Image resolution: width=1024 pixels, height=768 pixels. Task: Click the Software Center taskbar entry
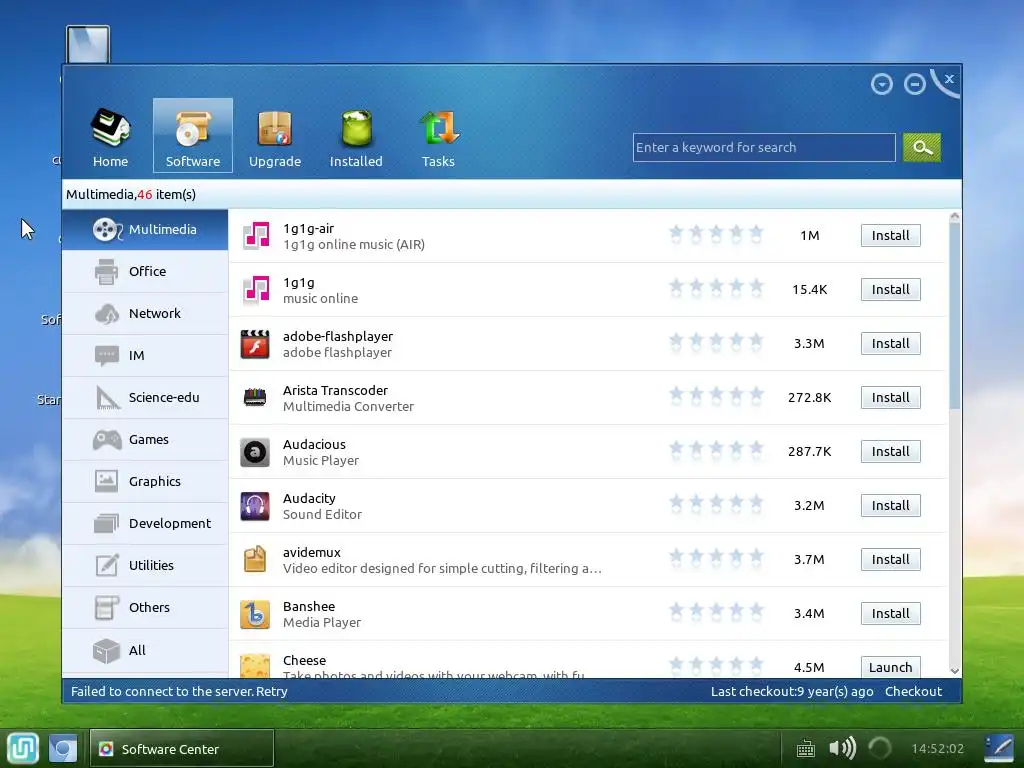[182, 748]
